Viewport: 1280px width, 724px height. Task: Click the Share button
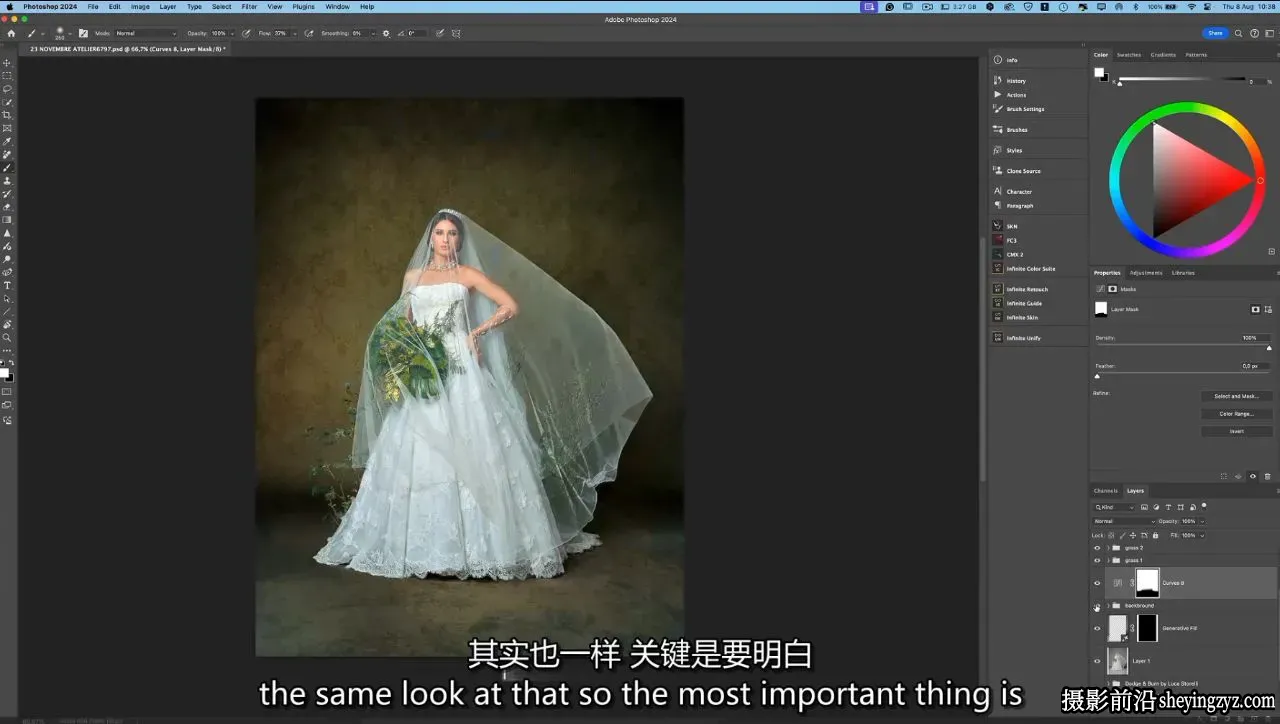coord(1215,33)
